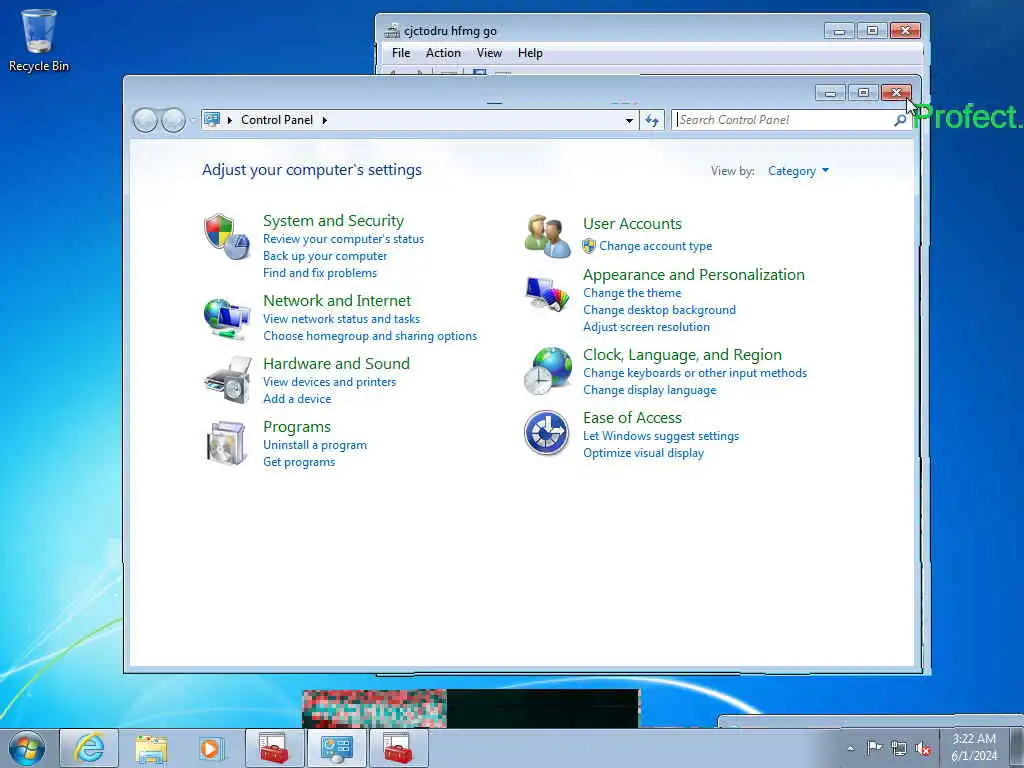The image size is (1024, 768).
Task: Open the System and Security category
Action: 333,221
